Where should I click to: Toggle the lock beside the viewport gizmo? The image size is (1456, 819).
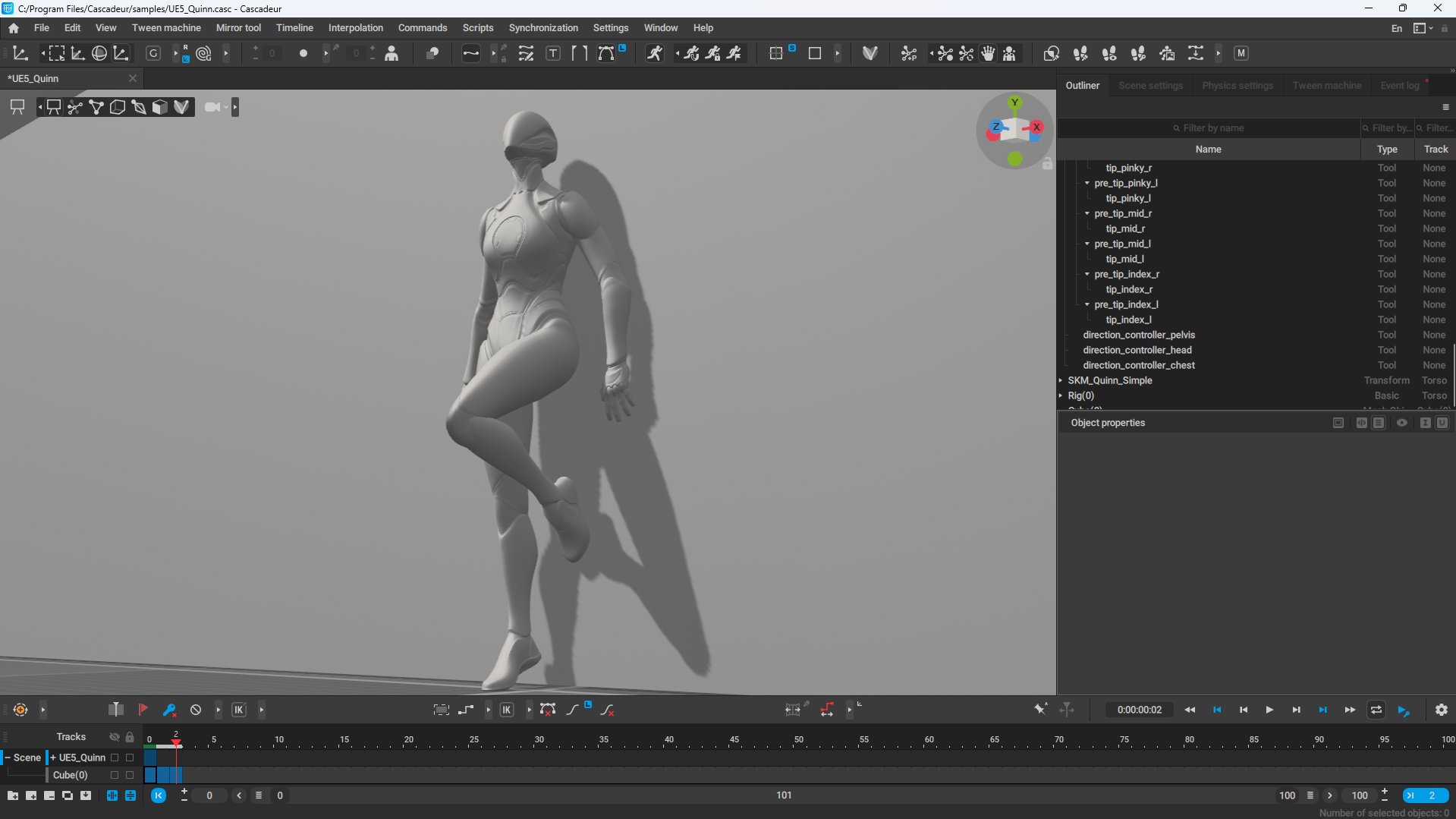point(1047,163)
